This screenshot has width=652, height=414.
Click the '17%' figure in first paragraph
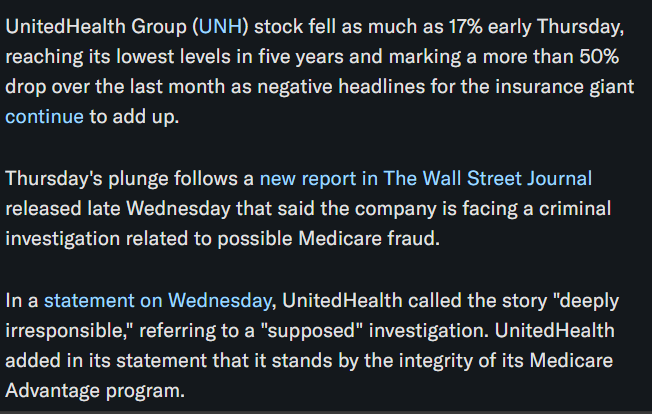[x=466, y=27]
